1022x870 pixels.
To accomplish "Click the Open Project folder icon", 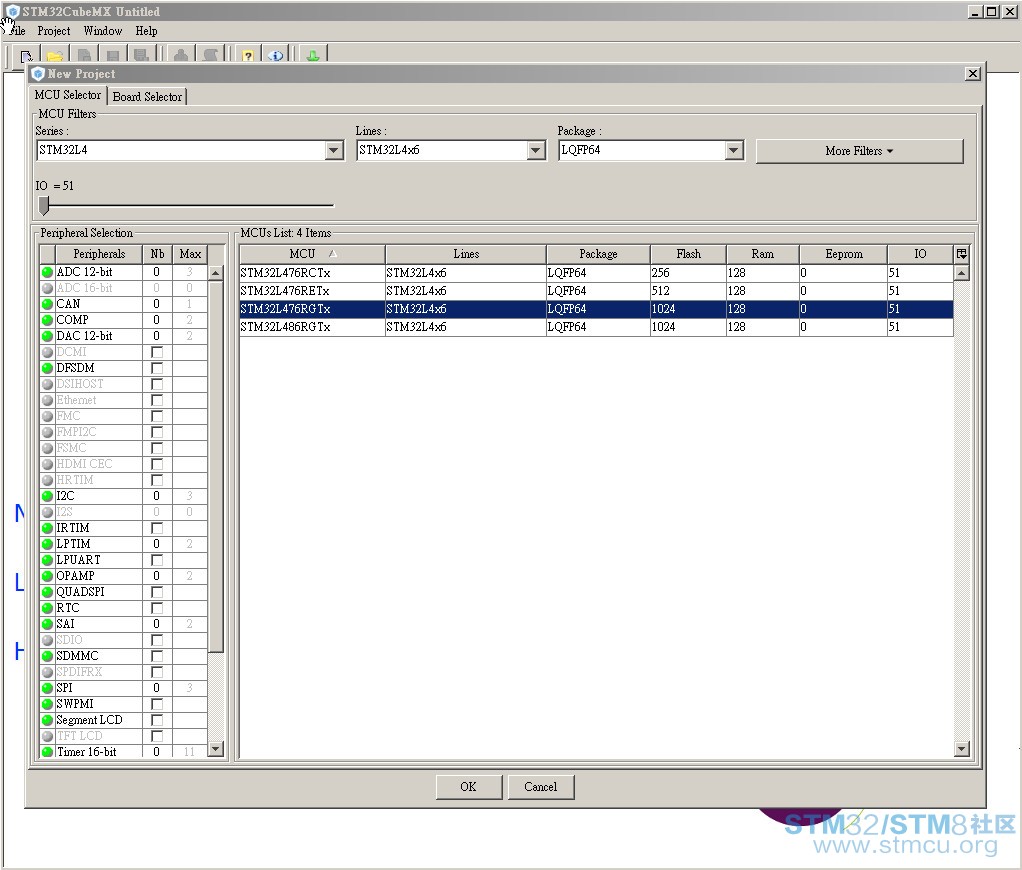I will point(55,55).
